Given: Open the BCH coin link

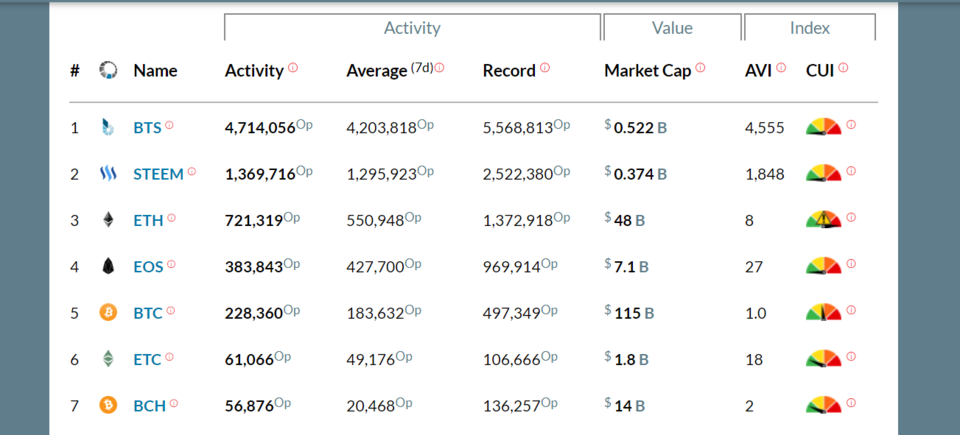Looking at the screenshot, I should coord(150,406).
